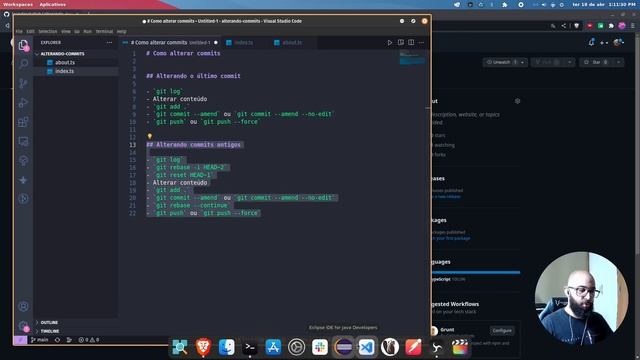640x360 pixels.
Task: Click the editor minimap
Action: pos(412,58)
